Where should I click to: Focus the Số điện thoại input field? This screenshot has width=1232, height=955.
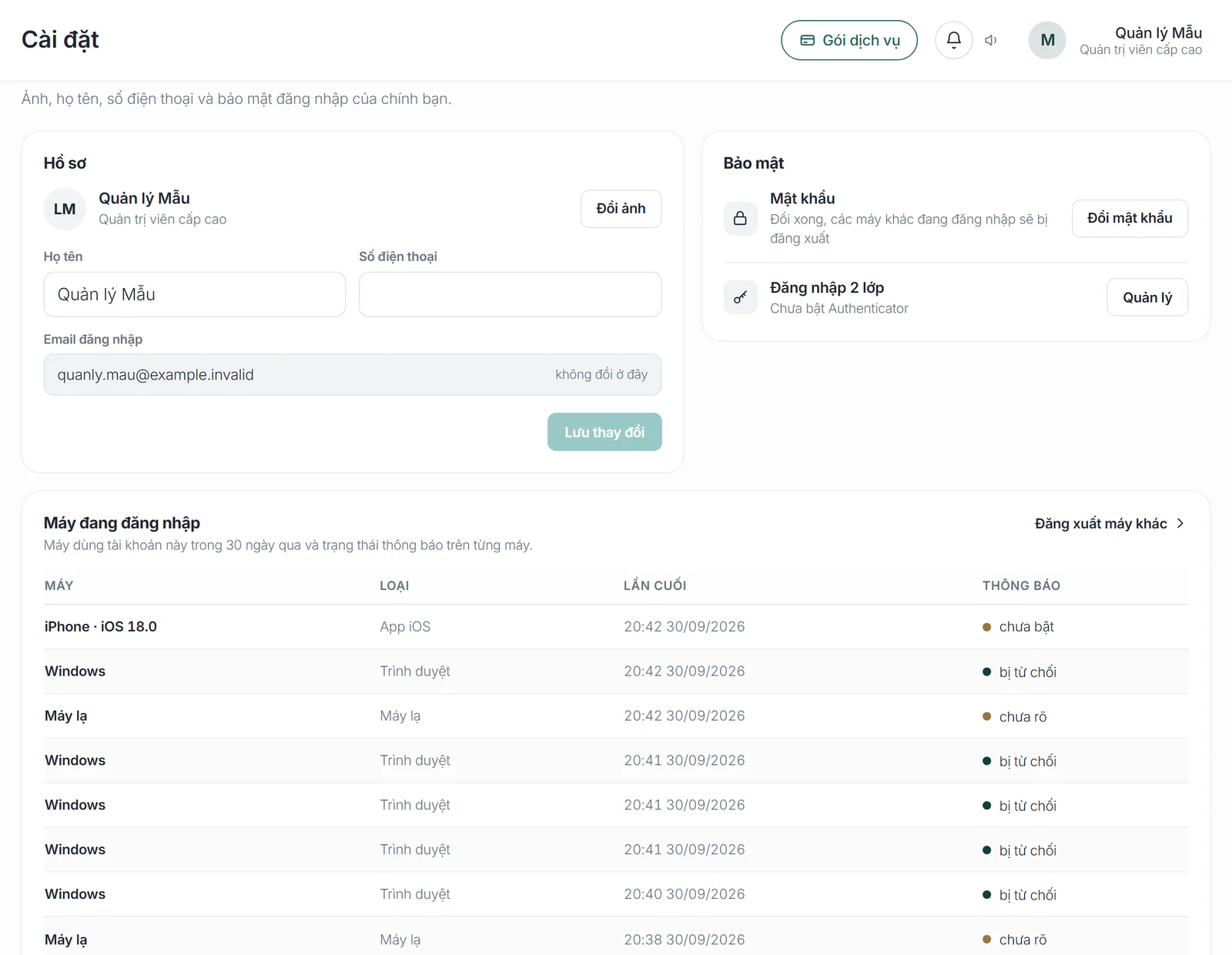coord(511,294)
